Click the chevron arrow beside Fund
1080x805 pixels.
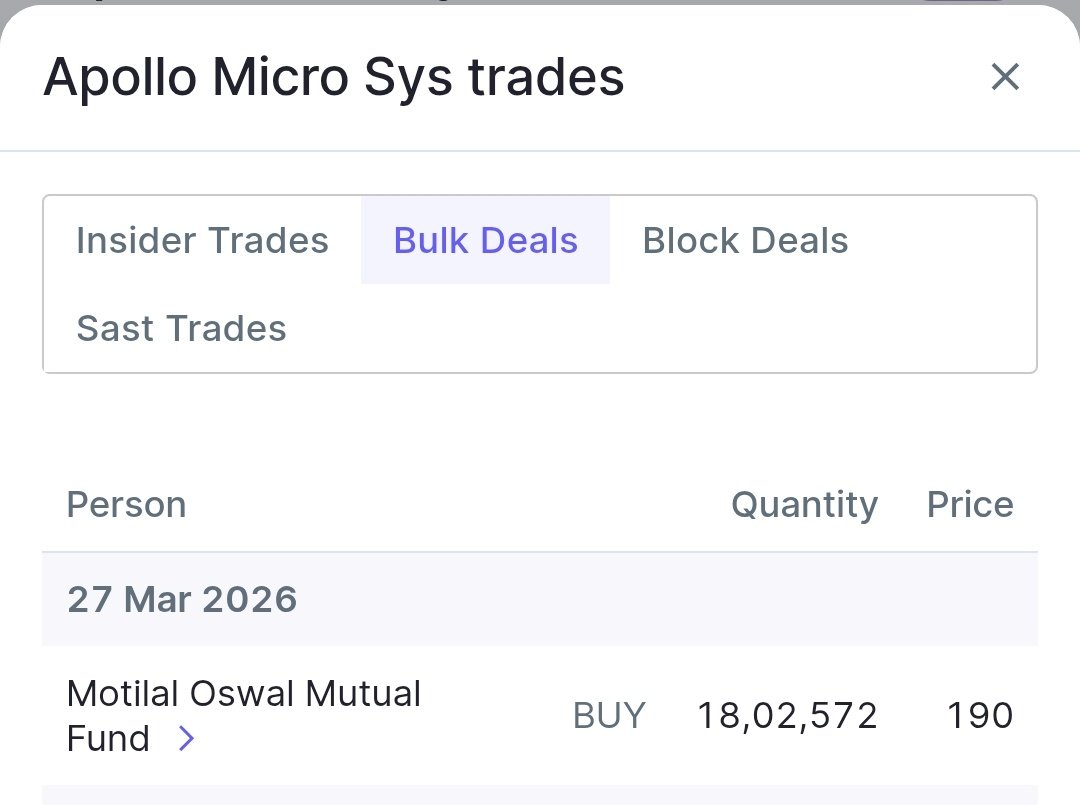[x=186, y=739]
